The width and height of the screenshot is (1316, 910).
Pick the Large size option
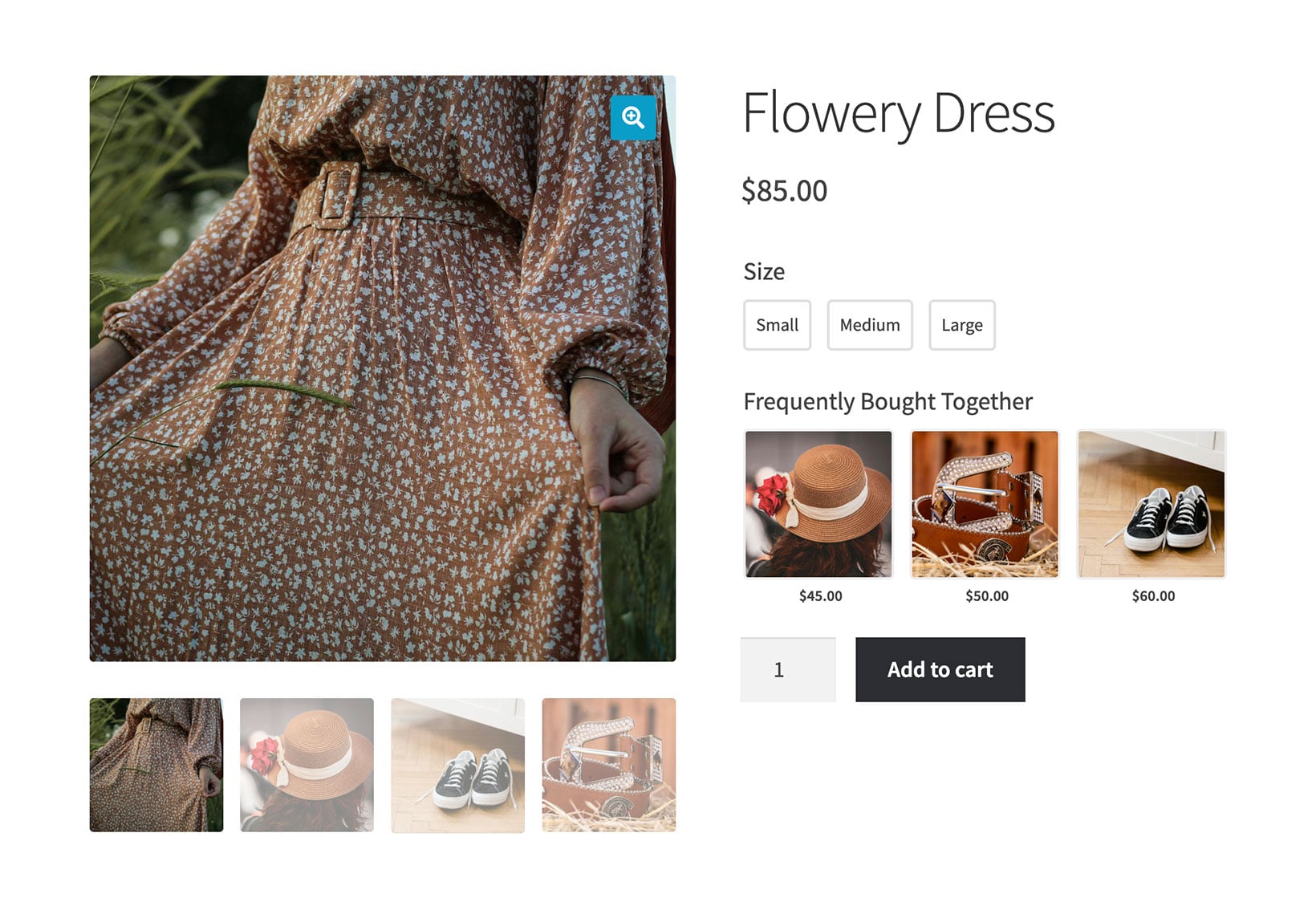click(x=961, y=325)
